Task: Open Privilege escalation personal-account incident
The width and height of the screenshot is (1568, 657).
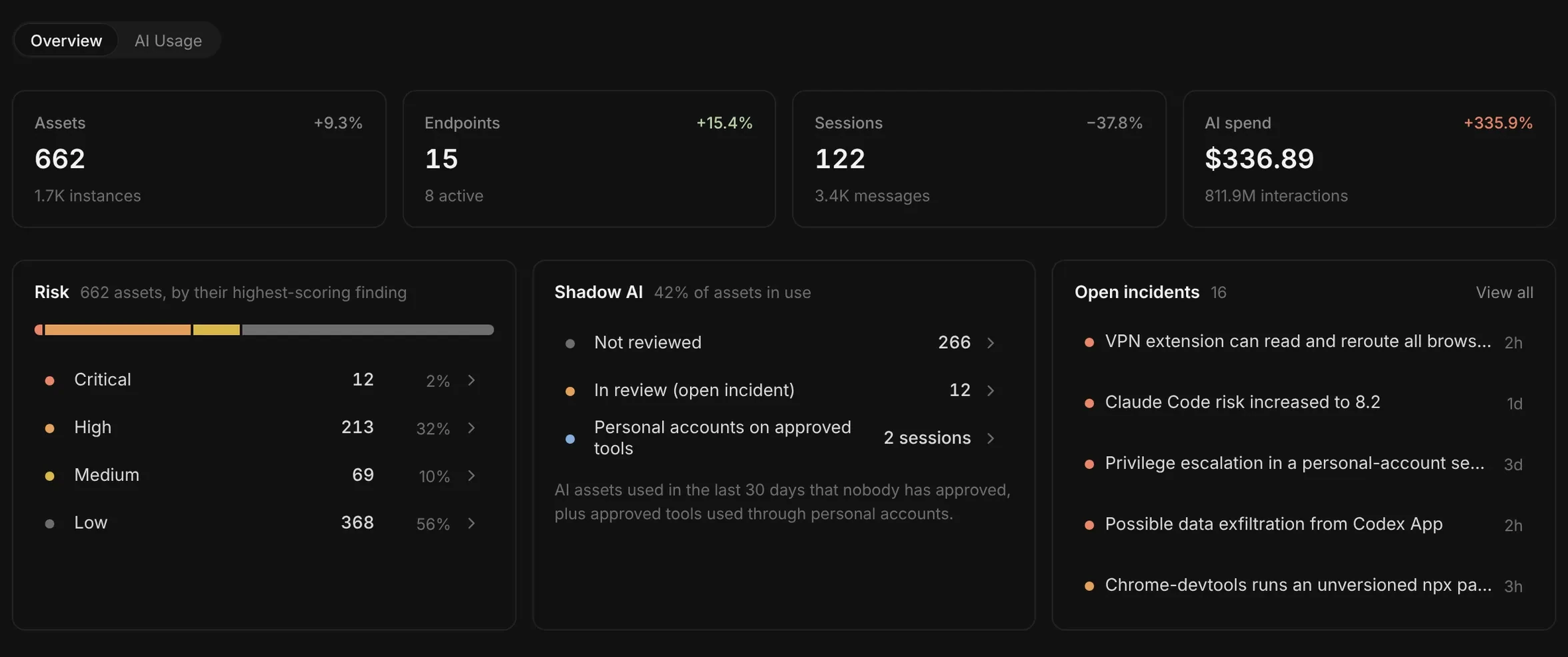Action: coord(1304,463)
